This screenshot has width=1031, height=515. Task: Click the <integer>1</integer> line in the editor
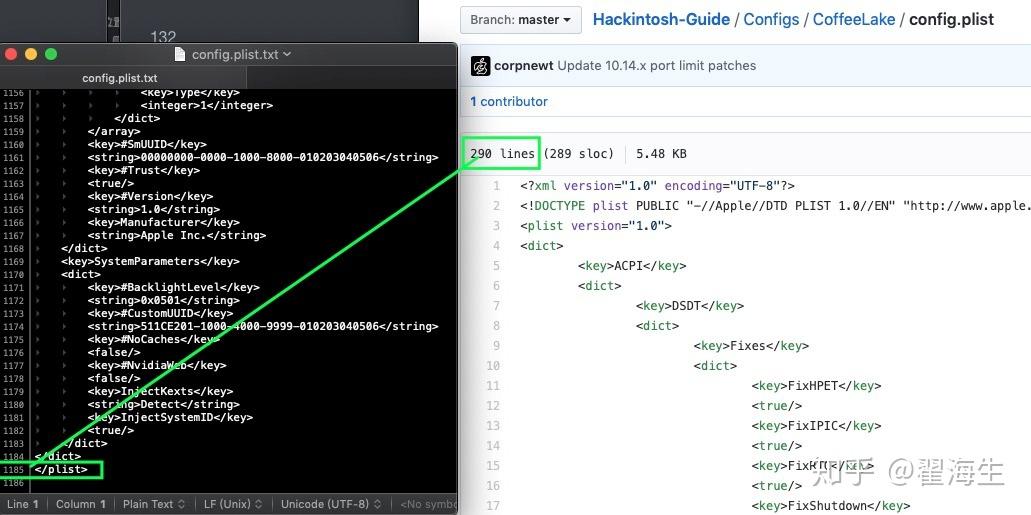(206, 105)
